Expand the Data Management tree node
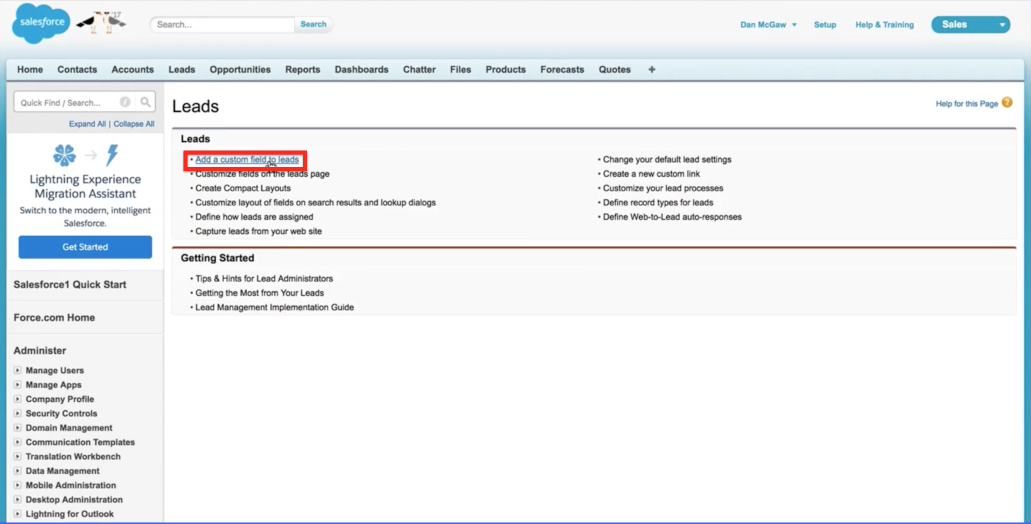The image size is (1031, 524). point(18,471)
